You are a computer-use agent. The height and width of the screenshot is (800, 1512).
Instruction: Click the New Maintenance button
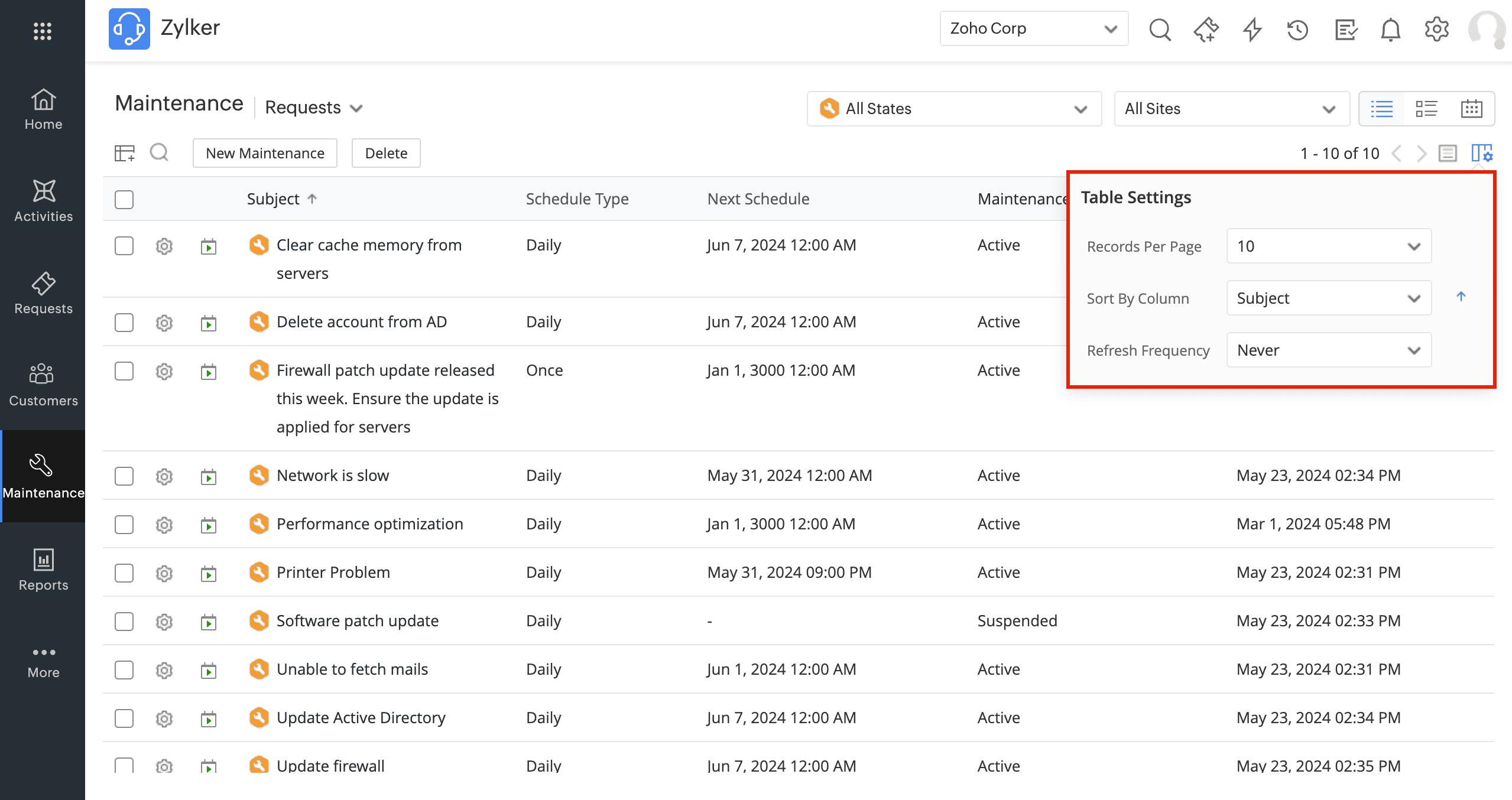(265, 154)
